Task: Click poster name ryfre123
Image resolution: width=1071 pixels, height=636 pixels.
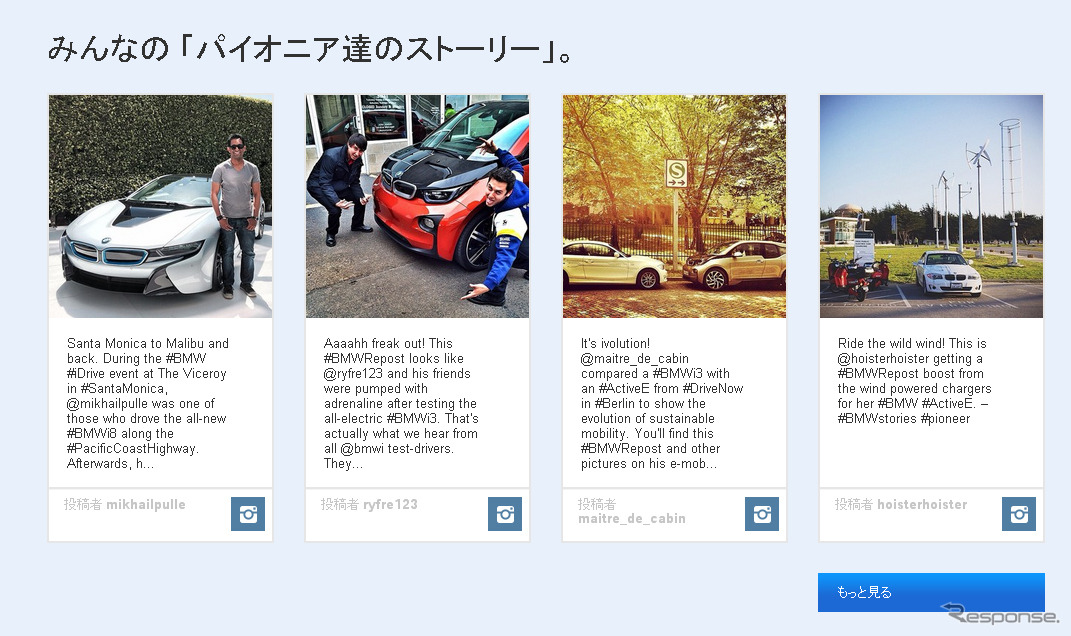Action: click(390, 505)
